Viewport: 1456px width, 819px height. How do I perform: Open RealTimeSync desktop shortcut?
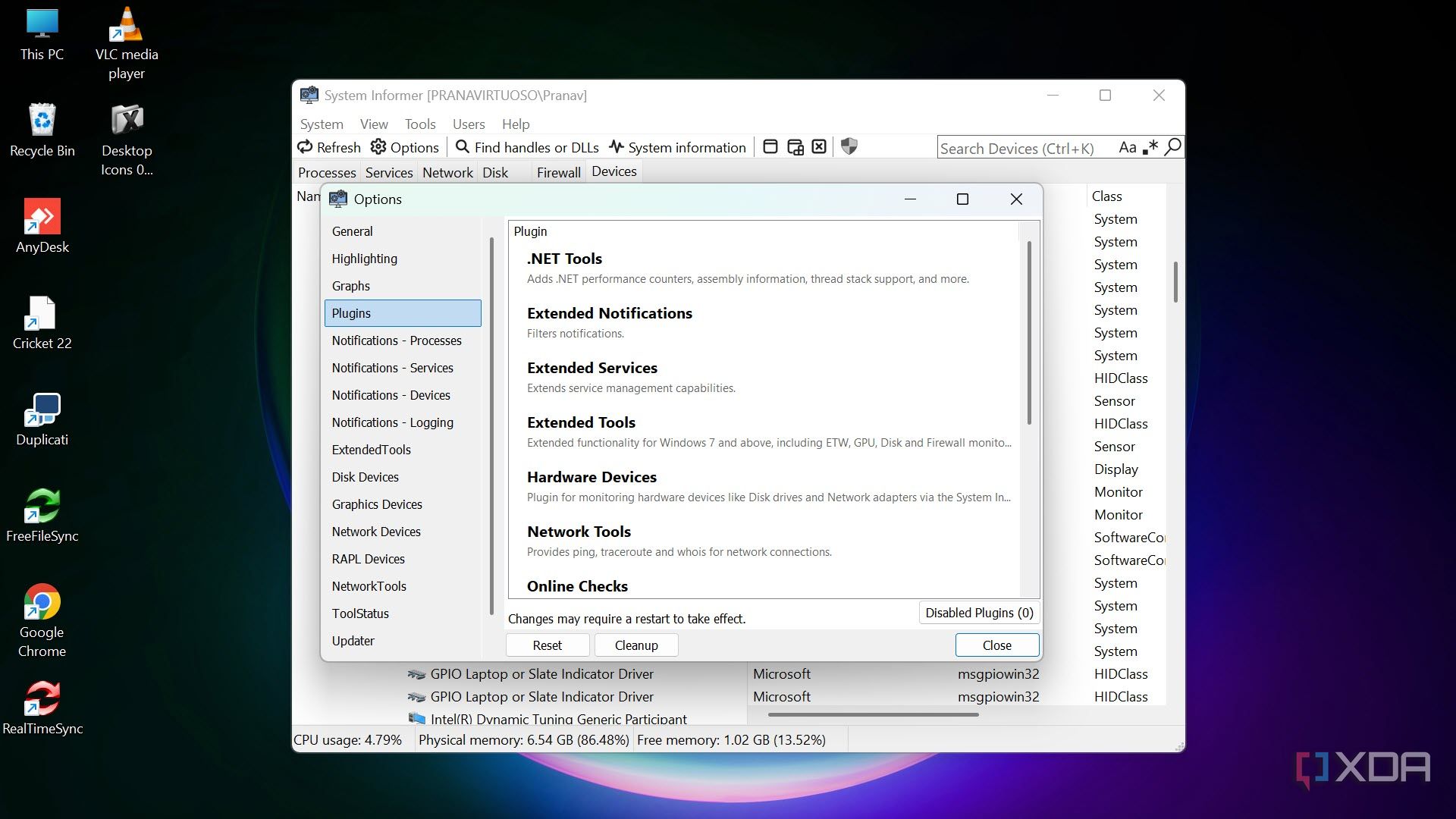tap(42, 708)
